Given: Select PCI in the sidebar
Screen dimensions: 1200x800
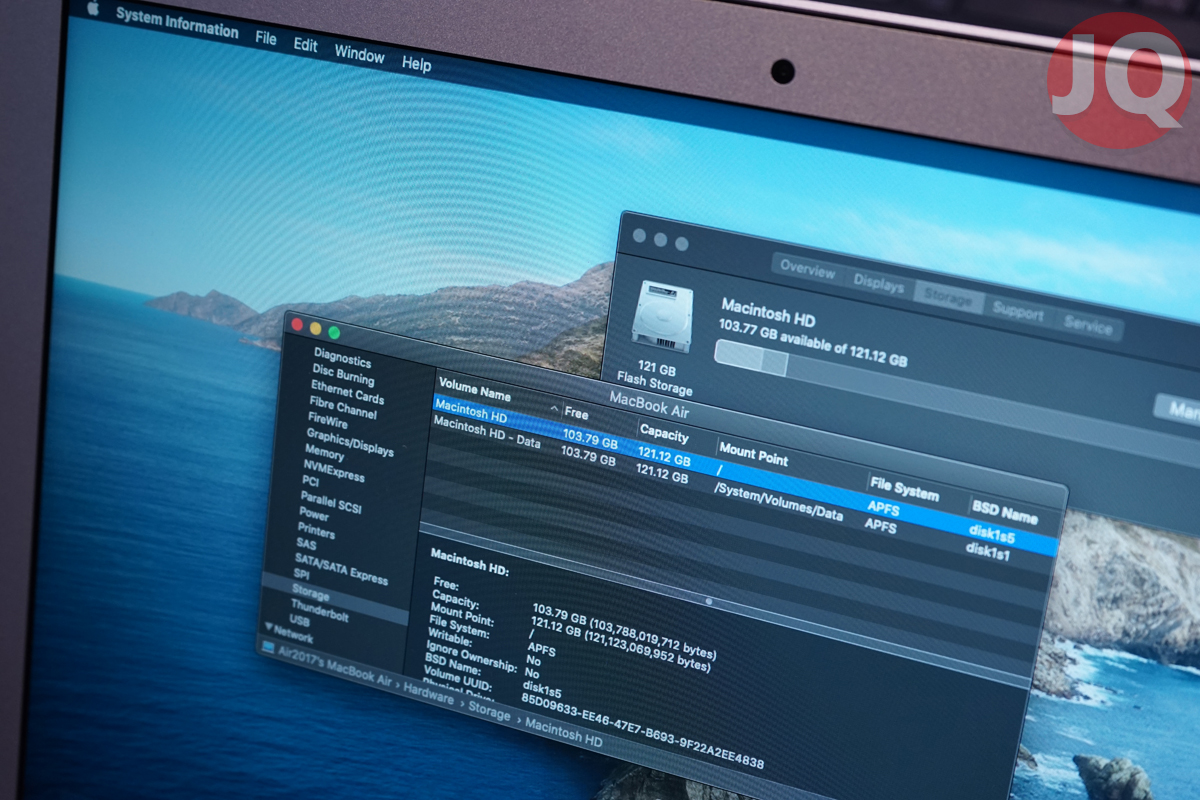Looking at the screenshot, I should (x=310, y=481).
